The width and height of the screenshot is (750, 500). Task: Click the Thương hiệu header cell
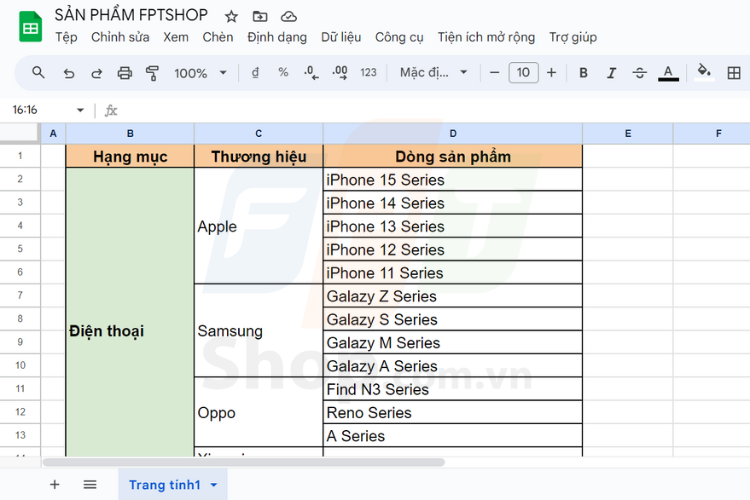(259, 156)
